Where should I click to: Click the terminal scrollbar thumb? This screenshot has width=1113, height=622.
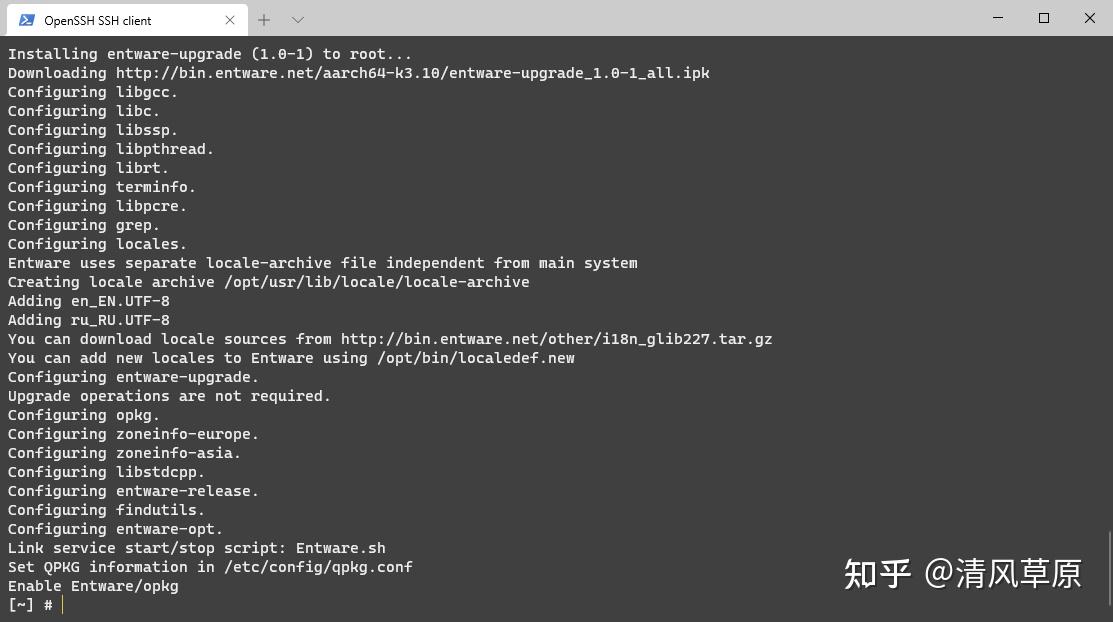(x=1109, y=570)
